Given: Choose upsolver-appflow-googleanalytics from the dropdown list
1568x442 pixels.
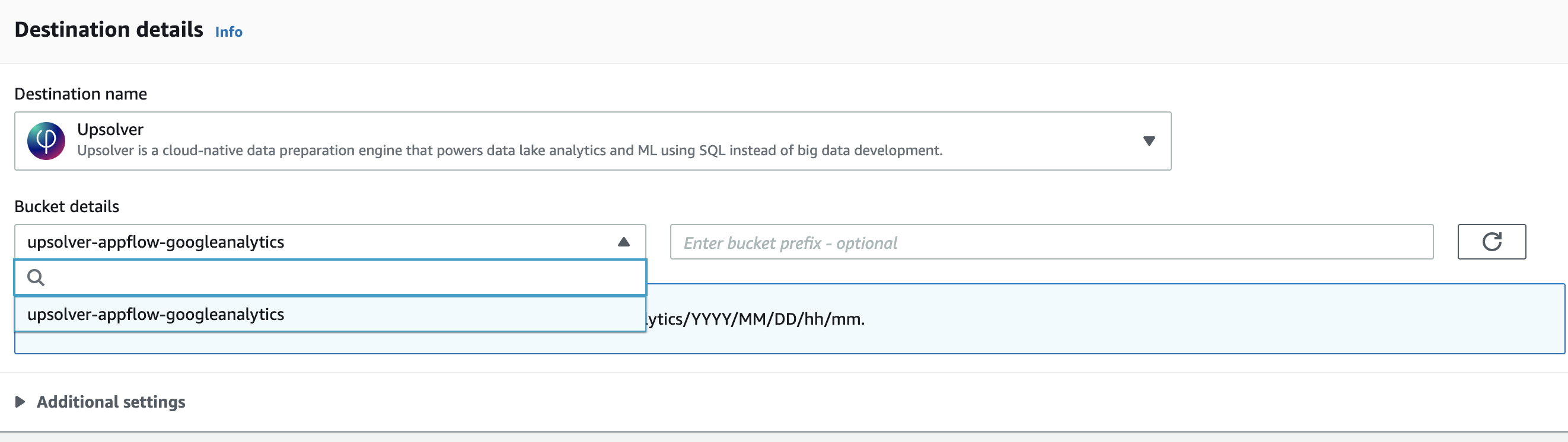Looking at the screenshot, I should click(330, 315).
